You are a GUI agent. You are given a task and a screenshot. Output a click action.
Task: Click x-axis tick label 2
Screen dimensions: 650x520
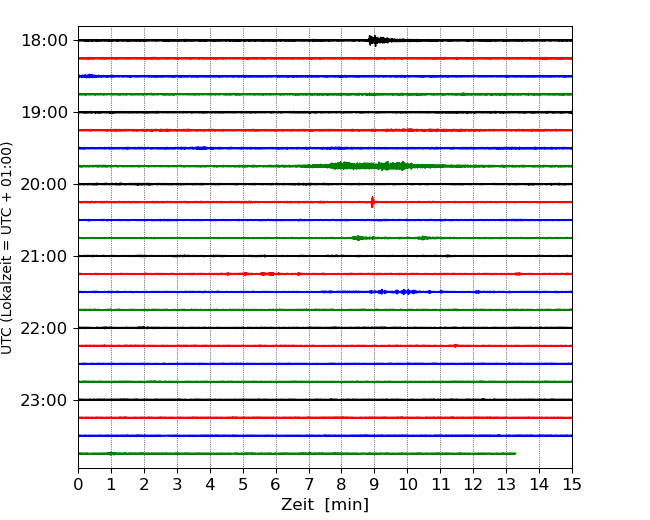pos(144,484)
